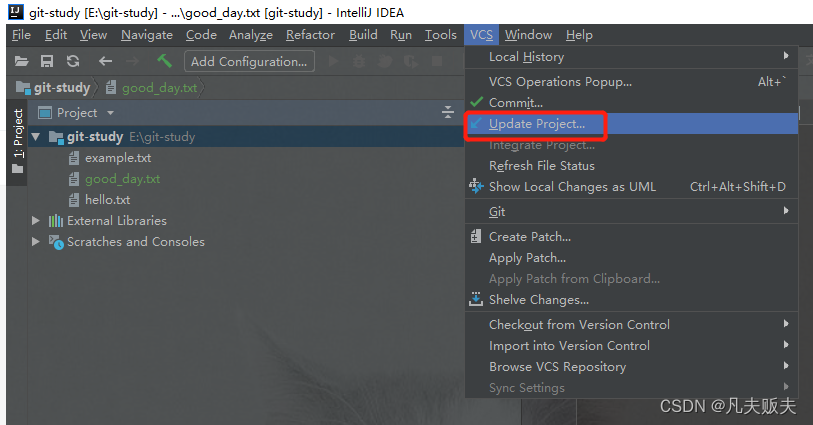
Task: Toggle the 1: Project tool window tab
Action: pos(18,140)
